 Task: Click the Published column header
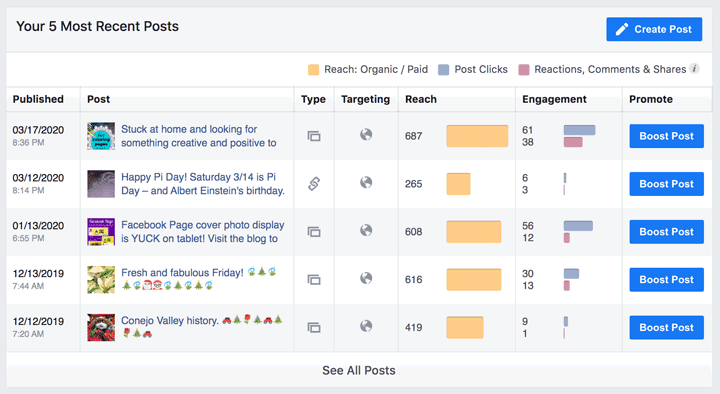(38, 99)
